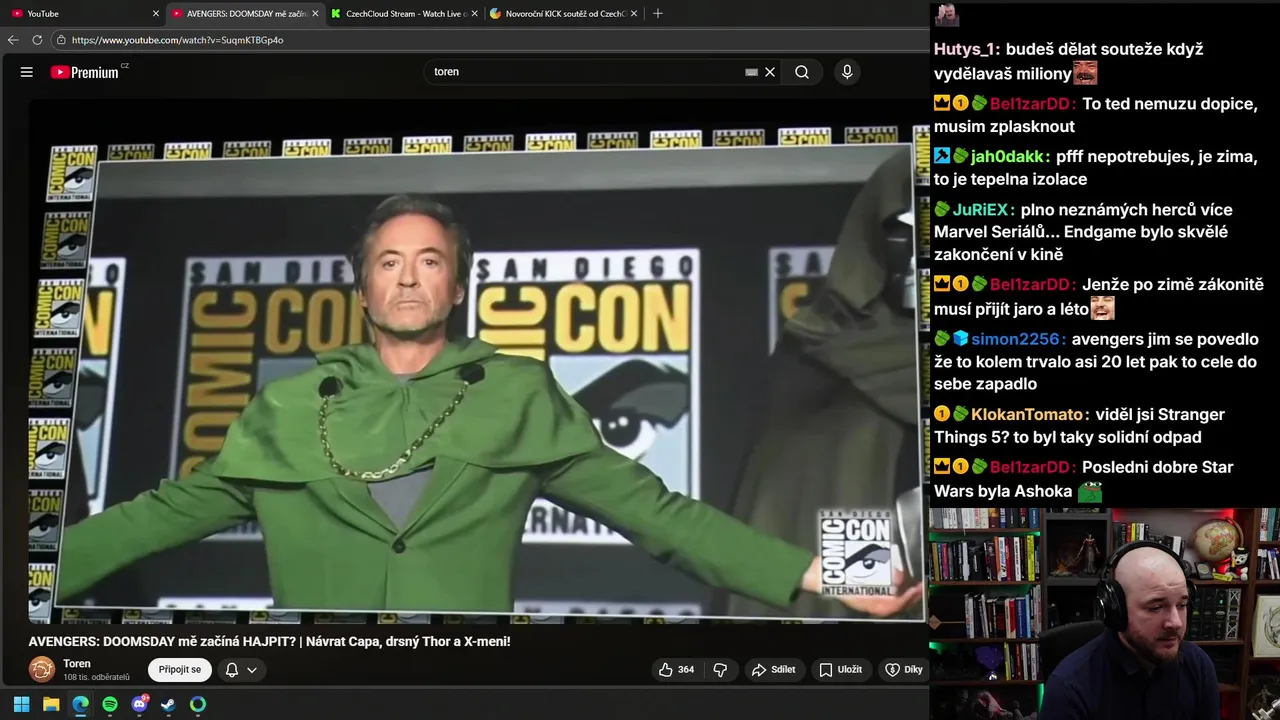Switch to Novoroční KICK soutěž tab
This screenshot has height=720, width=1280.
[x=563, y=14]
